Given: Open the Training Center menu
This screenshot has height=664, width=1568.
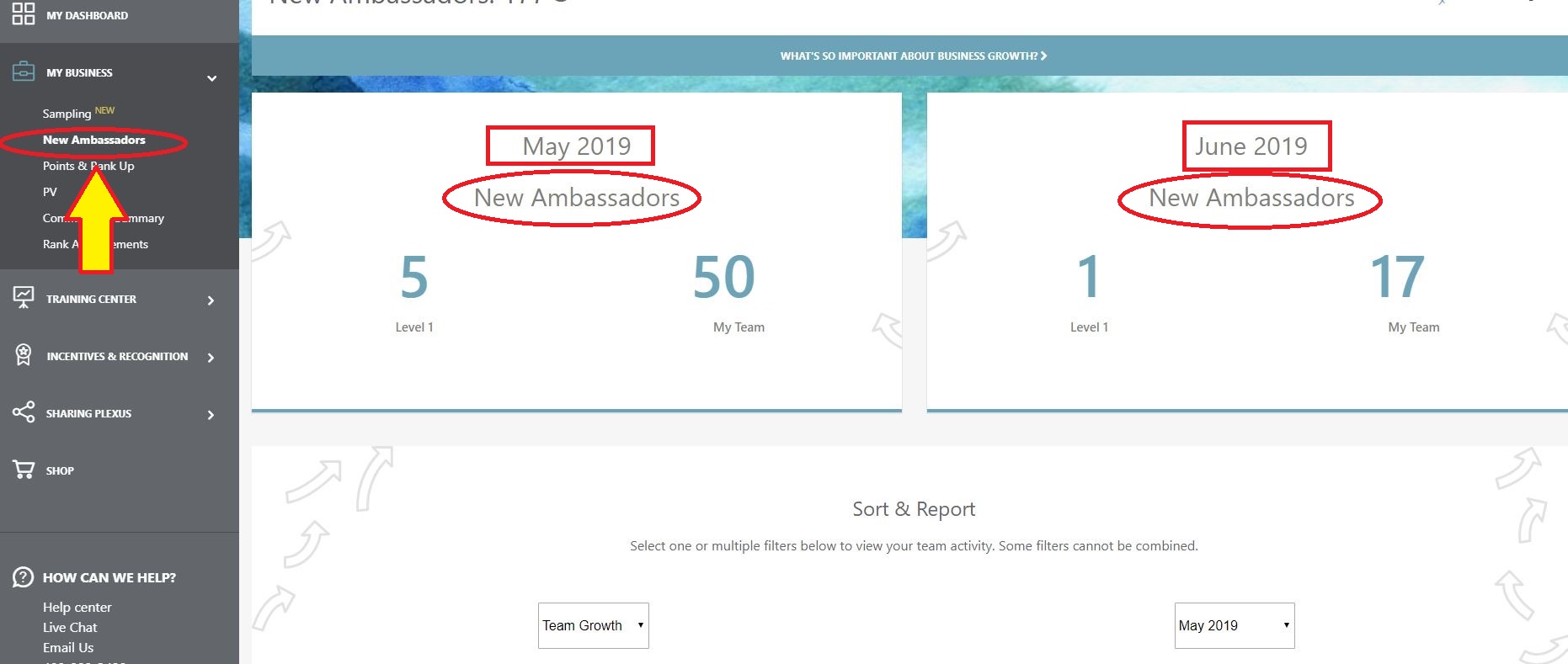Looking at the screenshot, I should 91,299.
